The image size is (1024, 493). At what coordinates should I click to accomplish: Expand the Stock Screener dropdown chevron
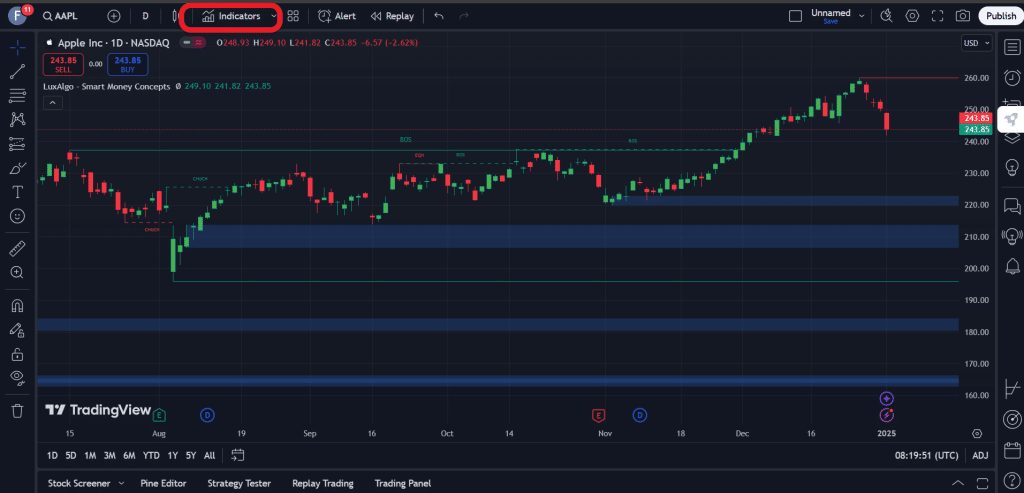tap(121, 483)
